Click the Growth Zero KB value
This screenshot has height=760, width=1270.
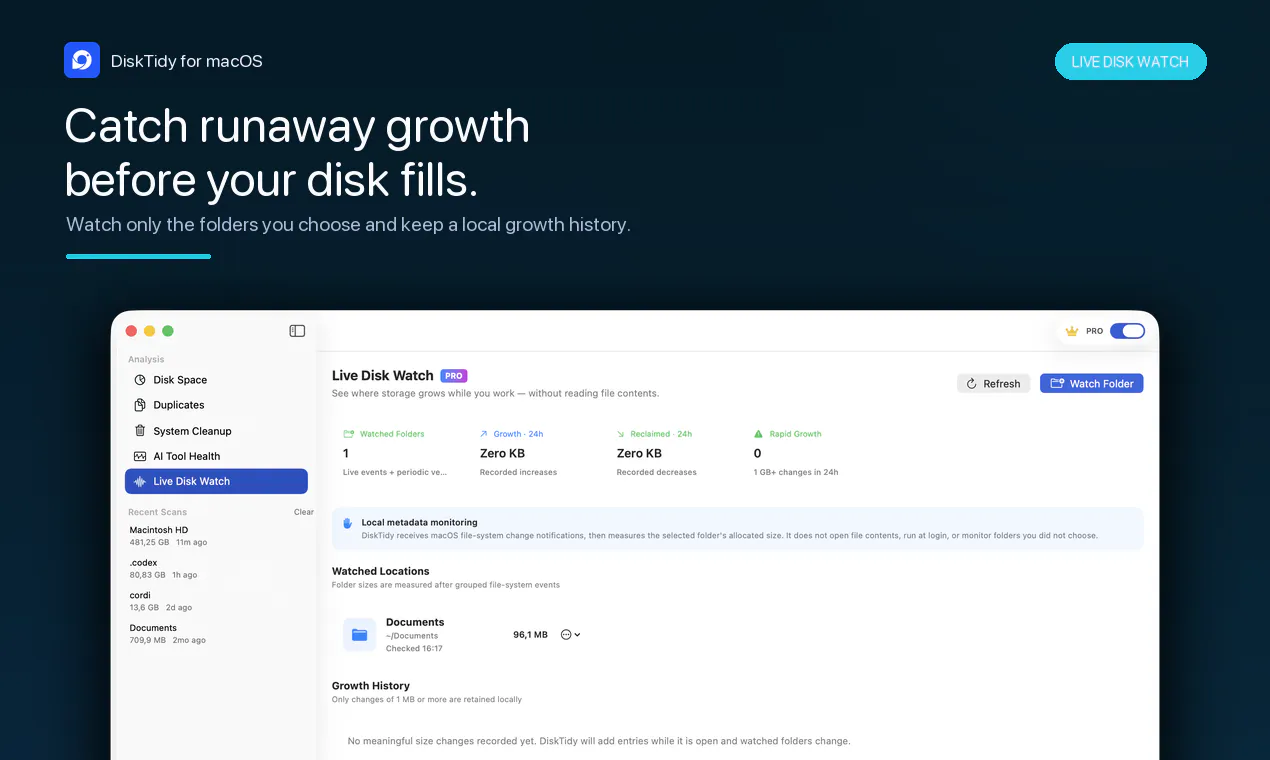coord(502,453)
